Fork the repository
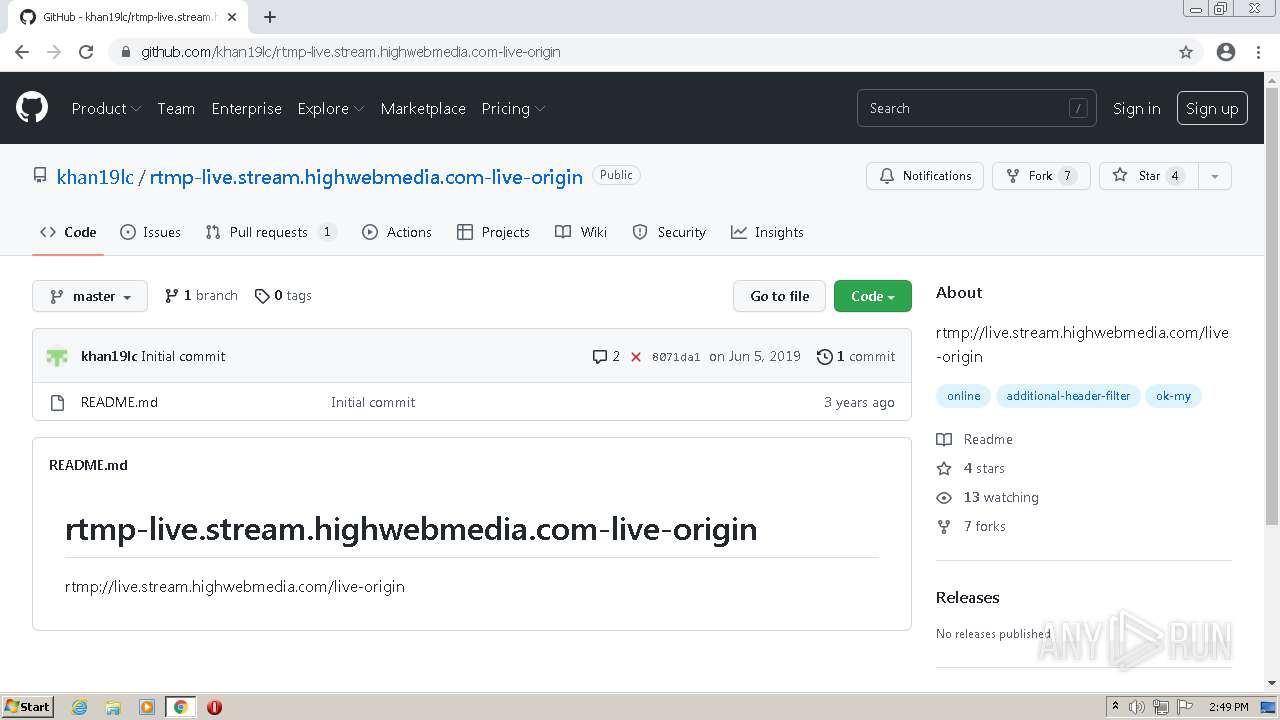The width and height of the screenshot is (1280, 720). (1041, 176)
